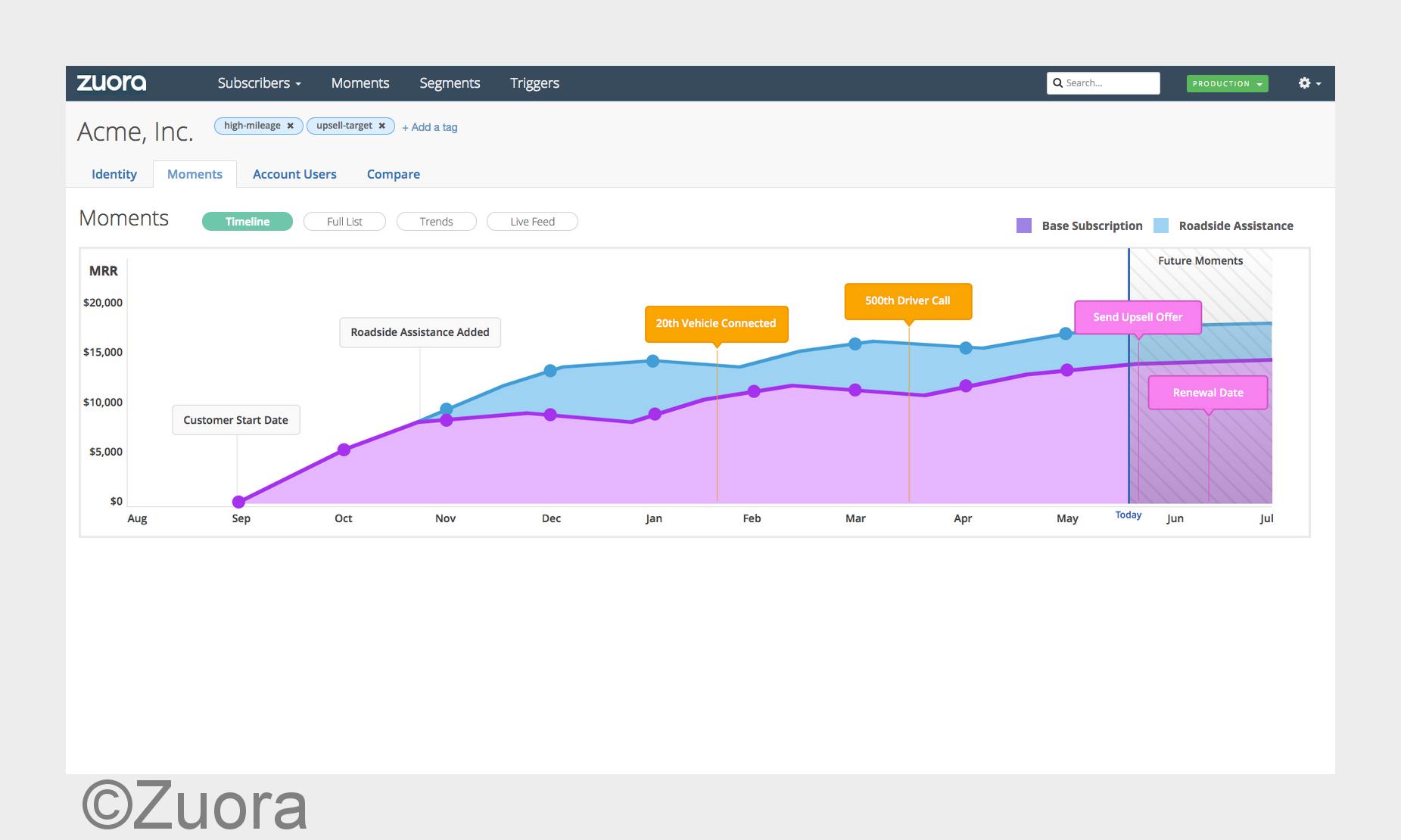Open Triggers in the navbar

pos(534,83)
